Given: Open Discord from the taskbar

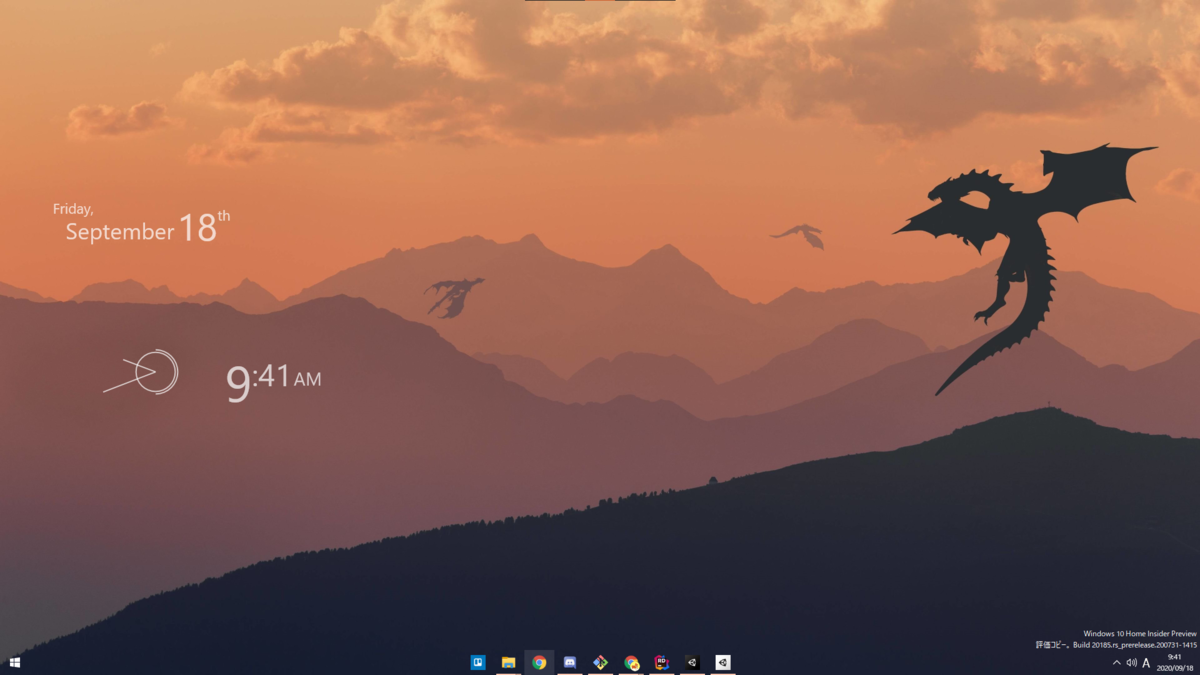Looking at the screenshot, I should pos(570,662).
